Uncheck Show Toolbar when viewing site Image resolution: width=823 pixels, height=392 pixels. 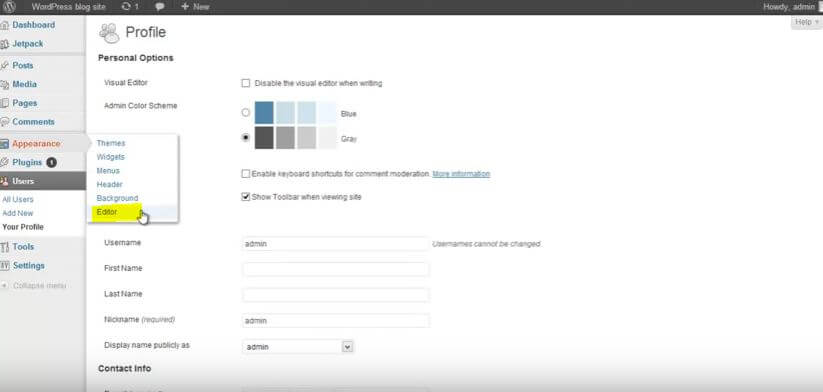(x=246, y=197)
